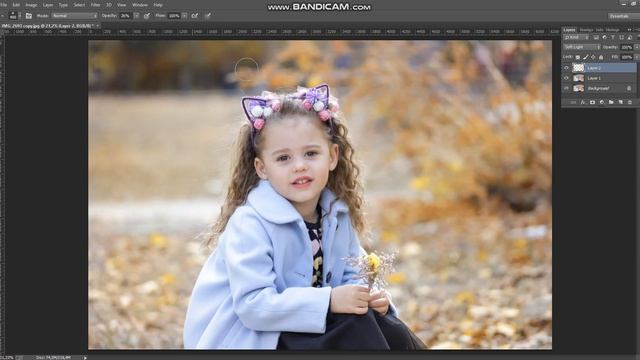Open layer Opacity dropdown arrow
The width and height of the screenshot is (640, 360).
(637, 47)
